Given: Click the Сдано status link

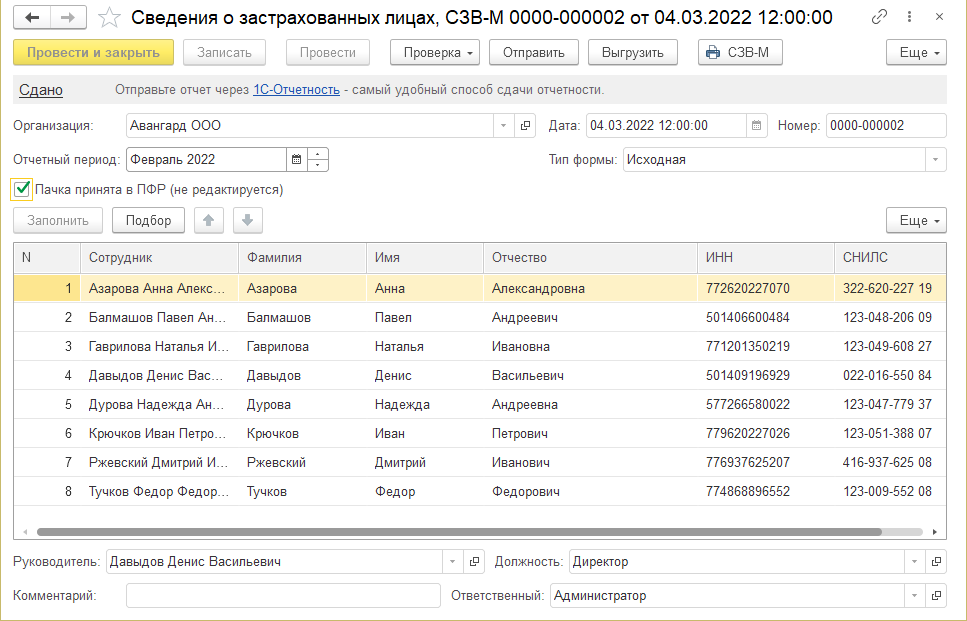Looking at the screenshot, I should click(x=41, y=90).
